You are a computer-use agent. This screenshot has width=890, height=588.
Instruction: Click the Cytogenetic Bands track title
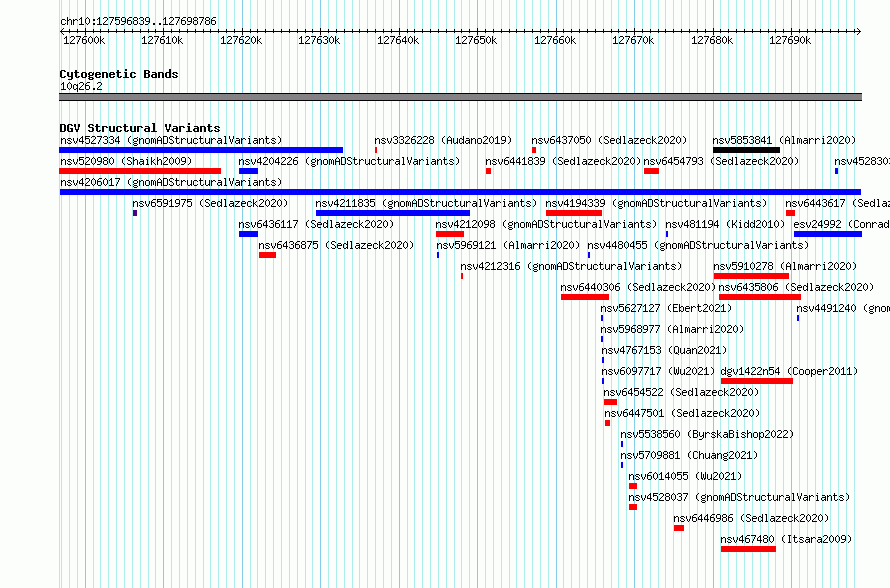(119, 74)
